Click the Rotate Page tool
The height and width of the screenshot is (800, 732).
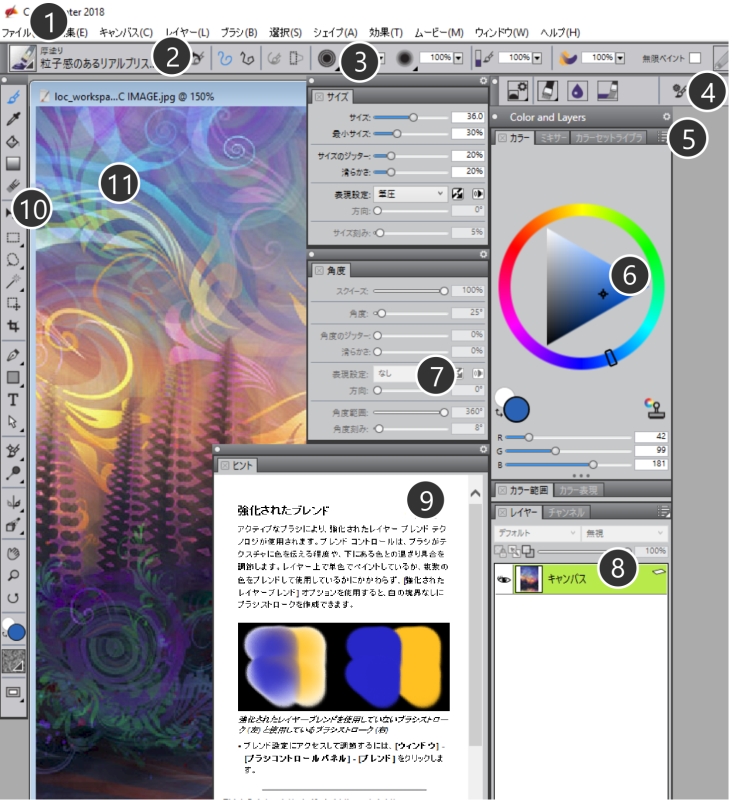pos(14,598)
